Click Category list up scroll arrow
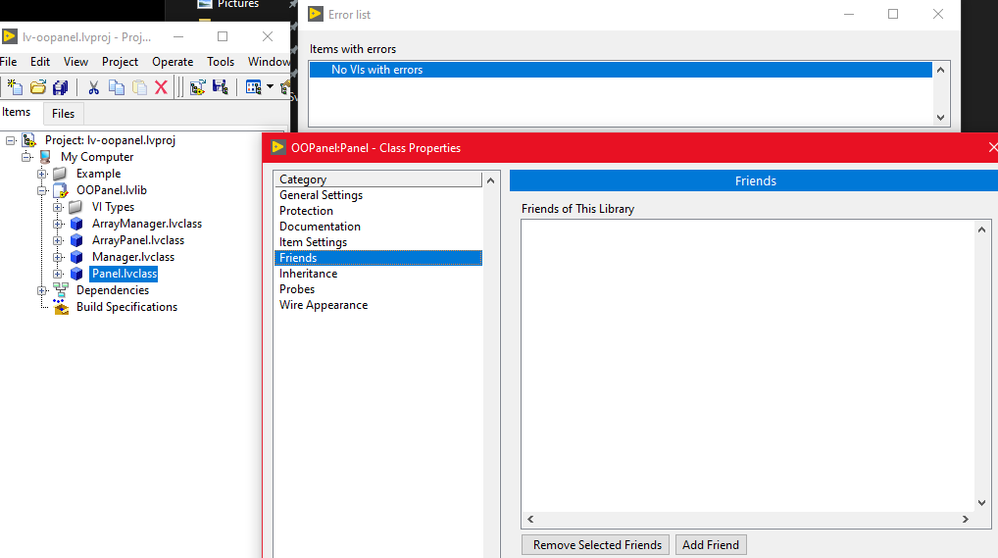 pos(490,181)
